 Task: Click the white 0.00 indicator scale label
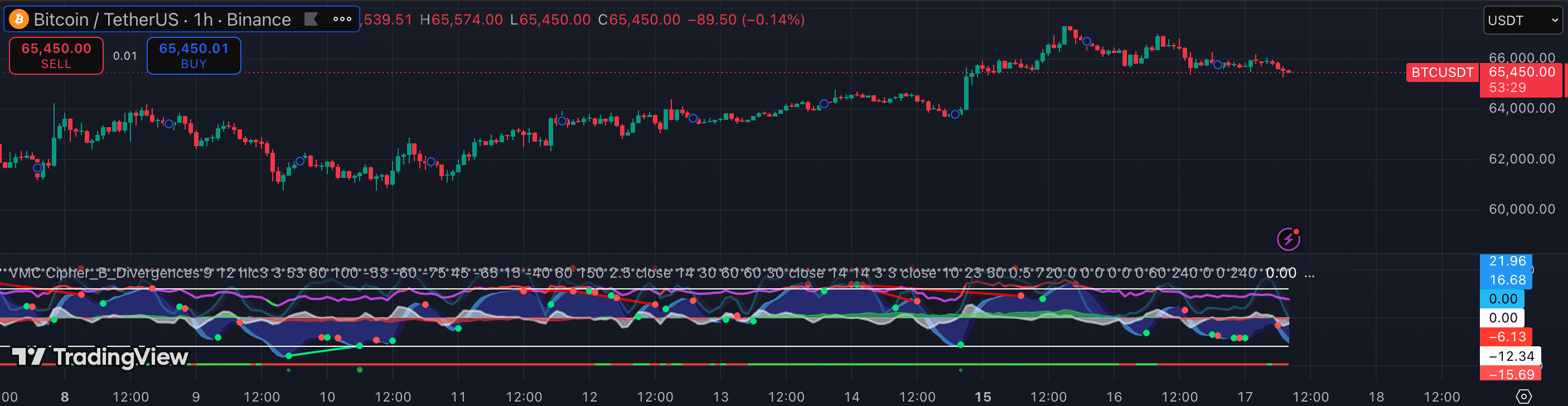[1502, 318]
